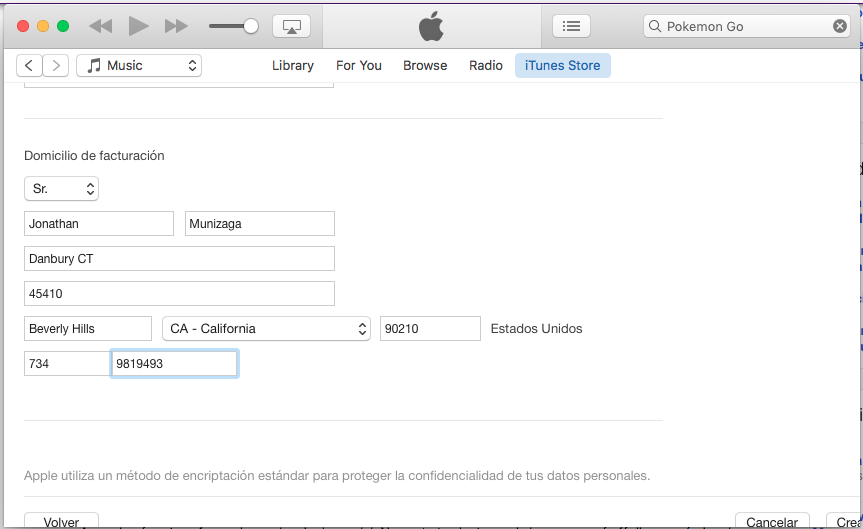
Task: Go forward with the right arrow
Action: tap(56, 66)
